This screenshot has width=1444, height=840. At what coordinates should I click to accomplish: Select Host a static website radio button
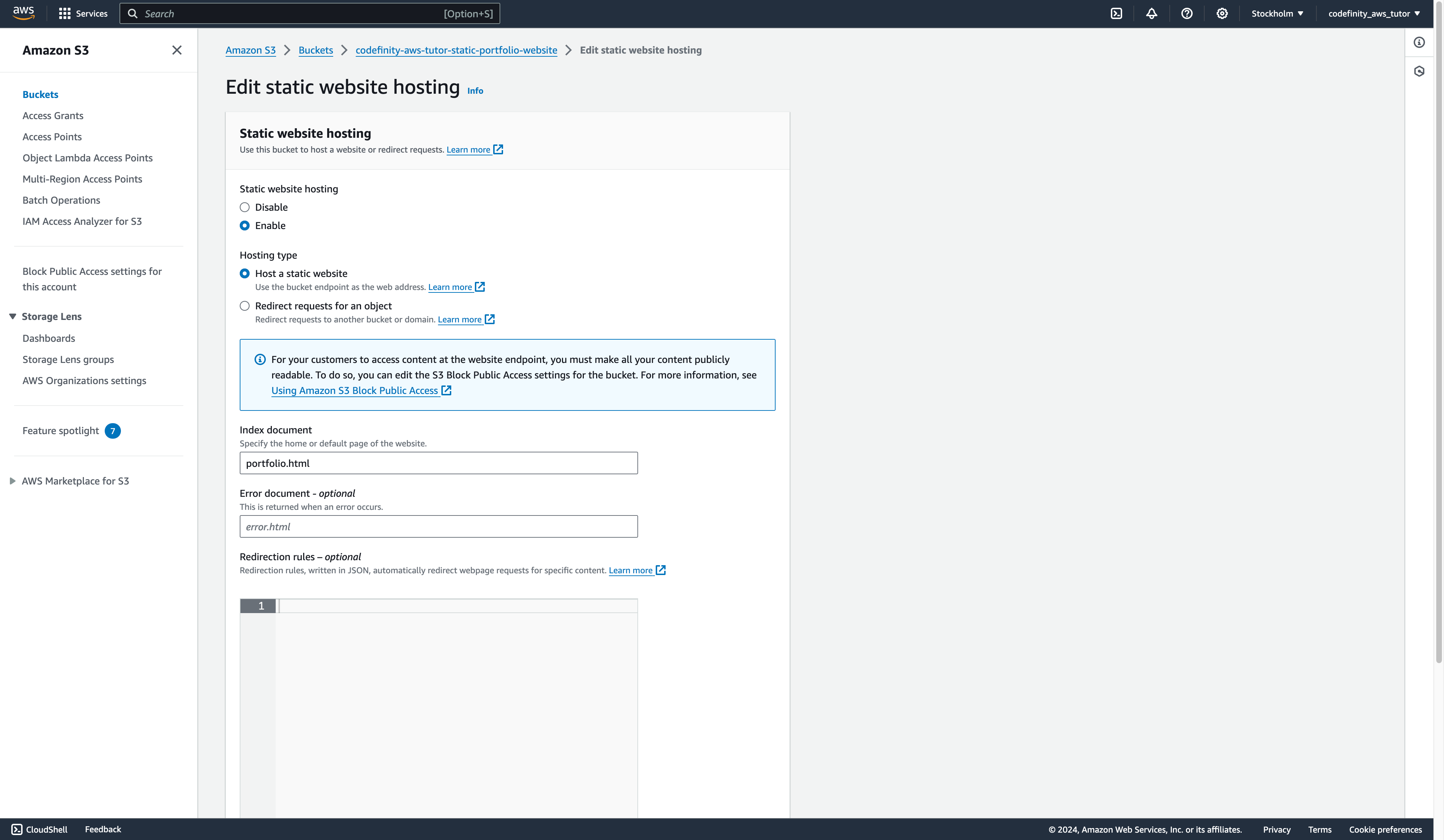point(245,274)
